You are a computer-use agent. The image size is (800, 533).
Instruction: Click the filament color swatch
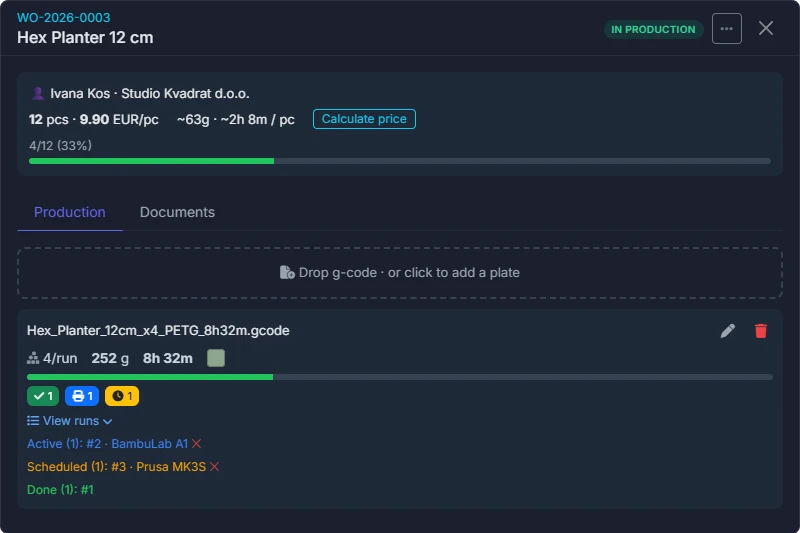point(216,358)
